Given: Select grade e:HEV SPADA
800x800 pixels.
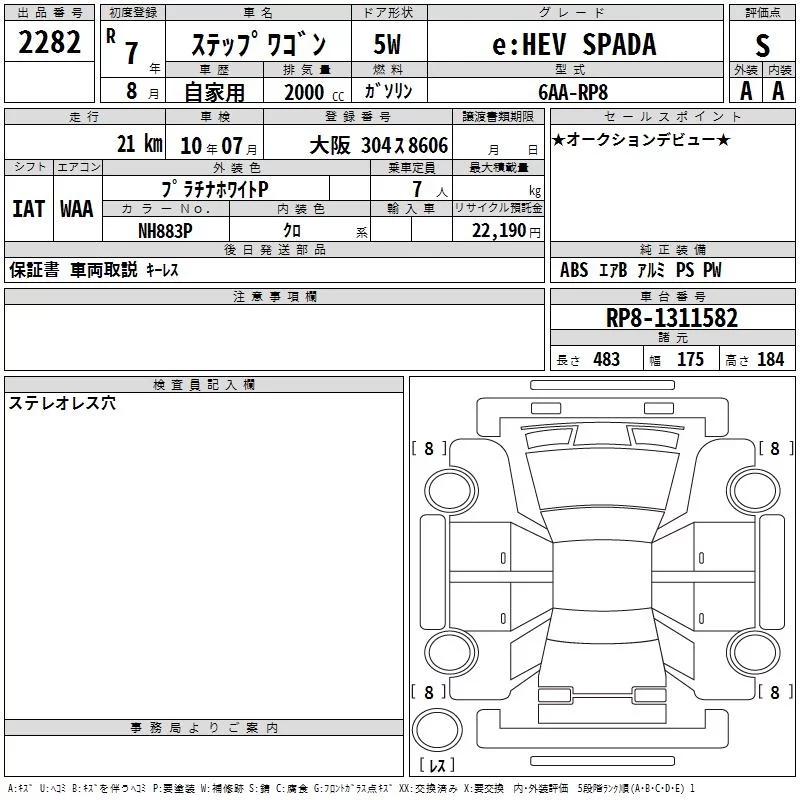Looking at the screenshot, I should (574, 44).
